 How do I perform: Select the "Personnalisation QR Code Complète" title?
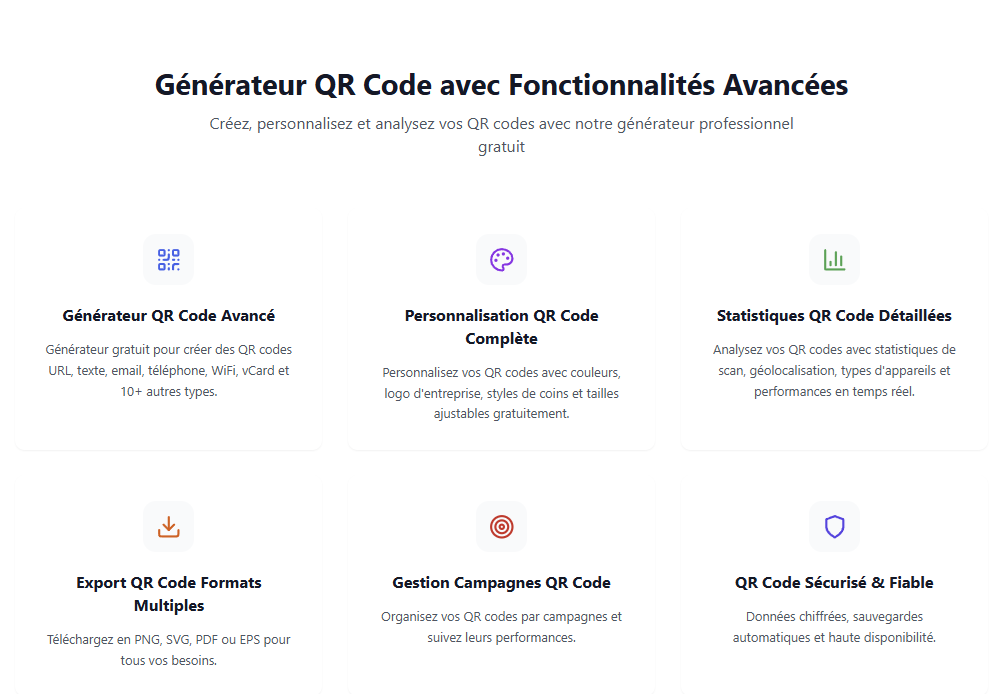click(x=501, y=327)
